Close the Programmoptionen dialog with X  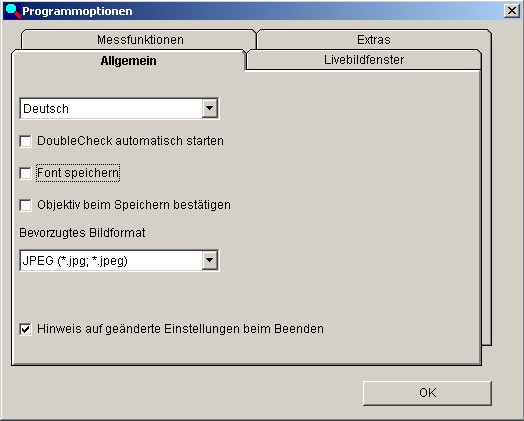point(511,11)
